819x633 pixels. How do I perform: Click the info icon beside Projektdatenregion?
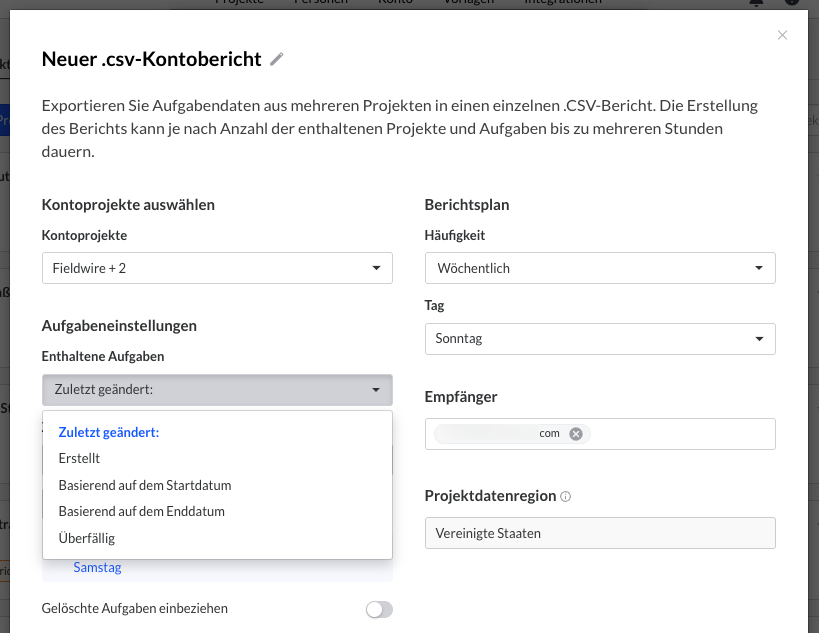tap(566, 497)
